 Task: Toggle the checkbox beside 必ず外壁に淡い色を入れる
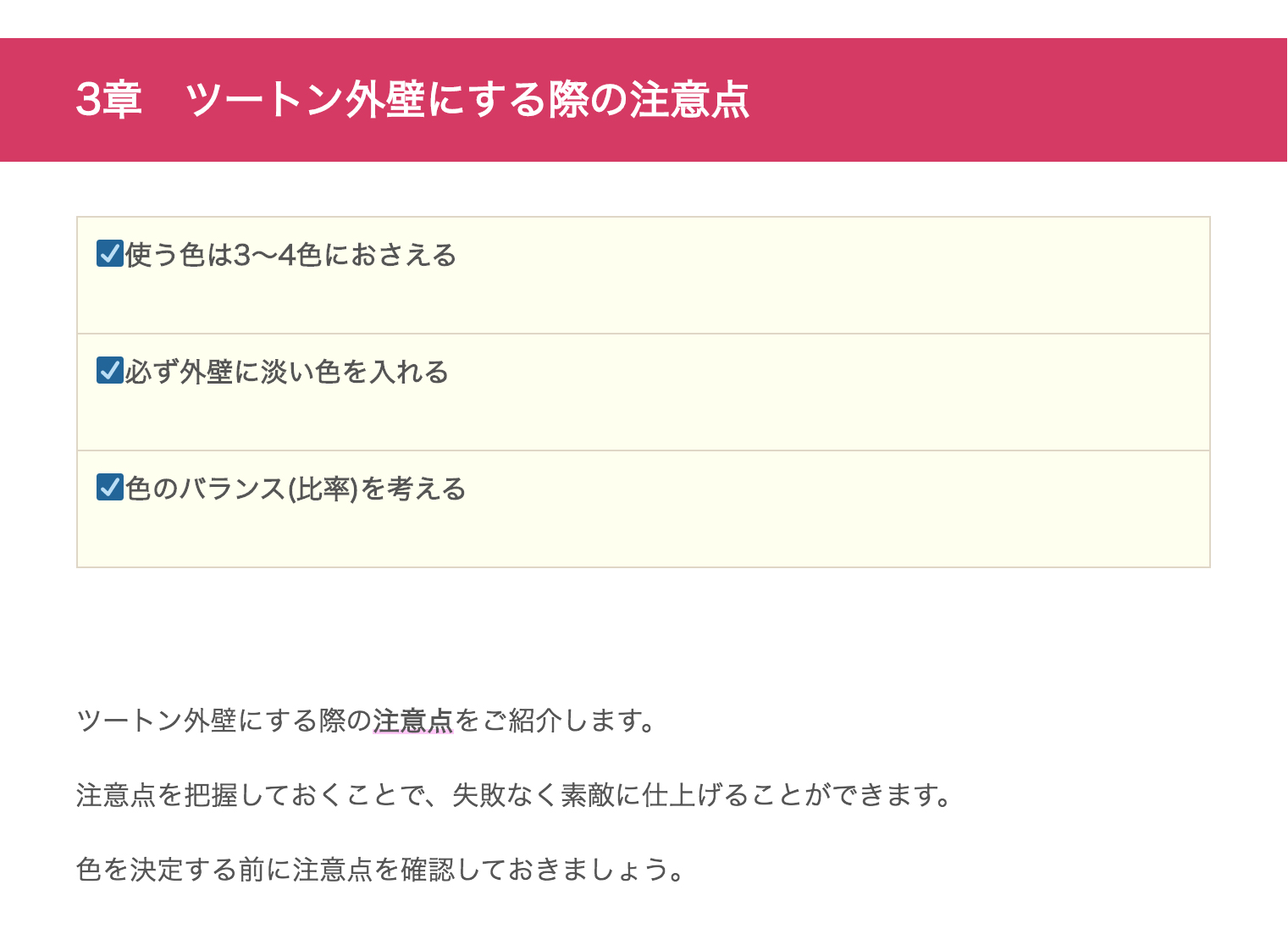[110, 371]
